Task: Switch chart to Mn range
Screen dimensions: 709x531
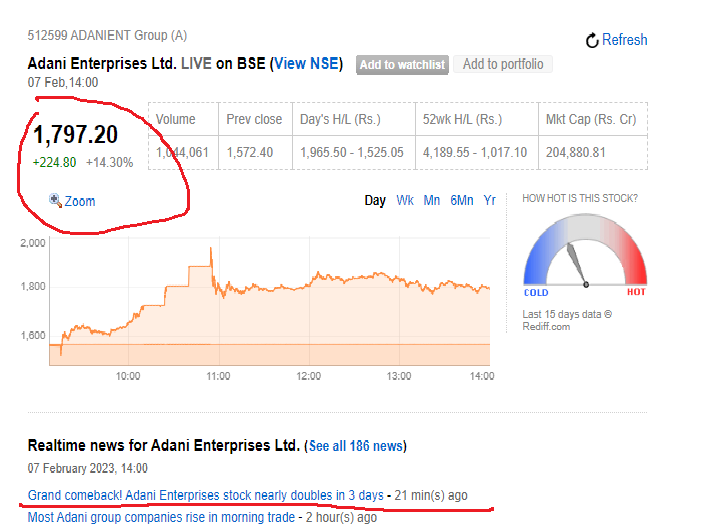Action: (x=431, y=200)
